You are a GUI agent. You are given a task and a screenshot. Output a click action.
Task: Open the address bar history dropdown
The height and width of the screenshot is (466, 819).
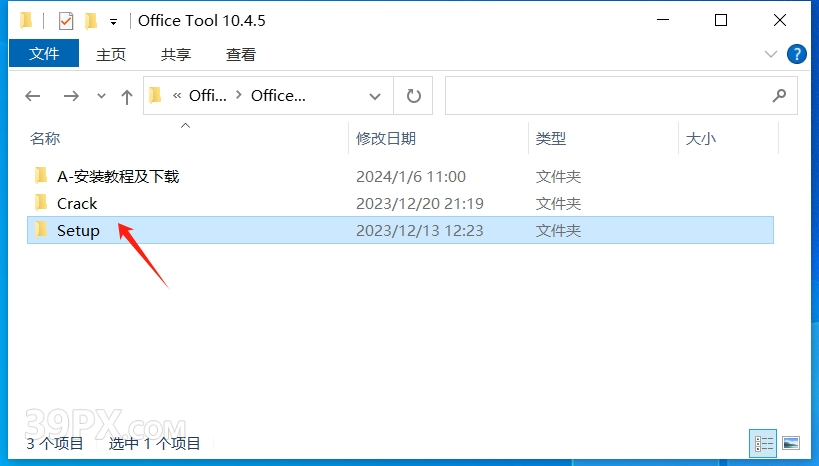click(x=375, y=96)
